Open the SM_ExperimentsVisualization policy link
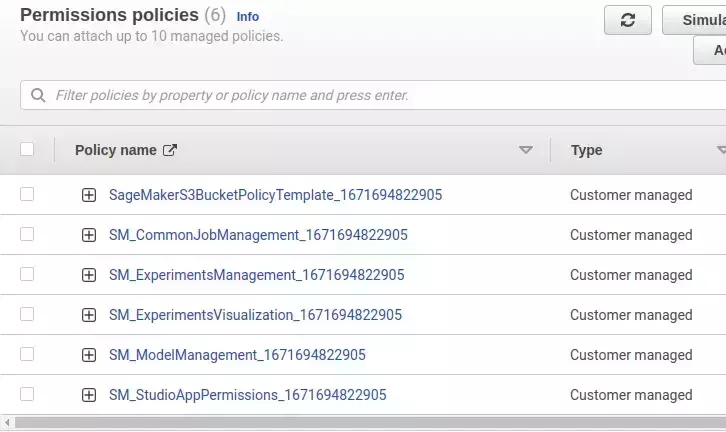 [x=255, y=315]
